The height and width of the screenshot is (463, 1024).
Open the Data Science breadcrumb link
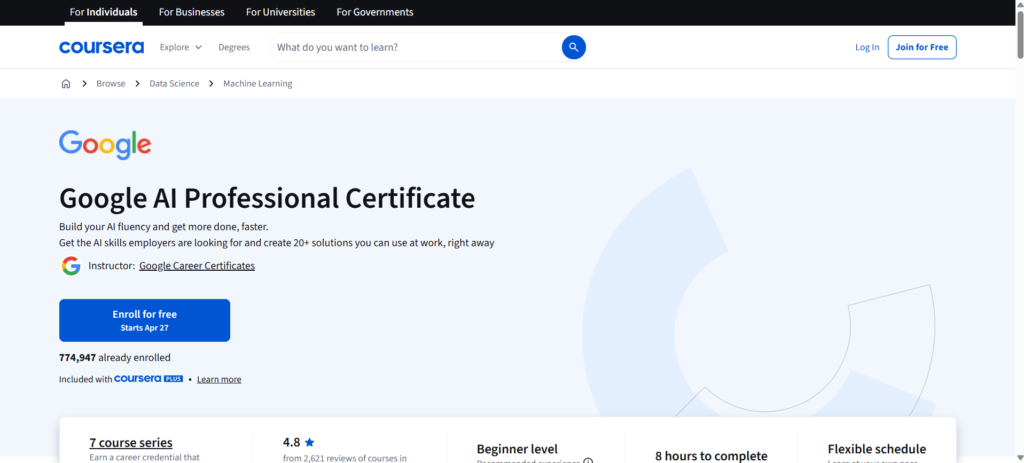click(x=174, y=84)
